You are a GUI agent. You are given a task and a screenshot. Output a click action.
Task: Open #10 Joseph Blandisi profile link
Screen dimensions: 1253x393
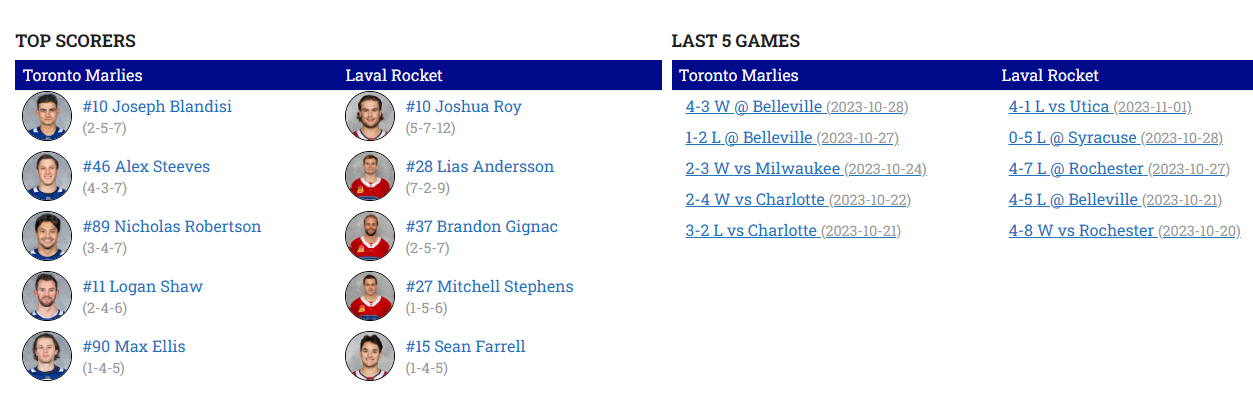point(157,107)
